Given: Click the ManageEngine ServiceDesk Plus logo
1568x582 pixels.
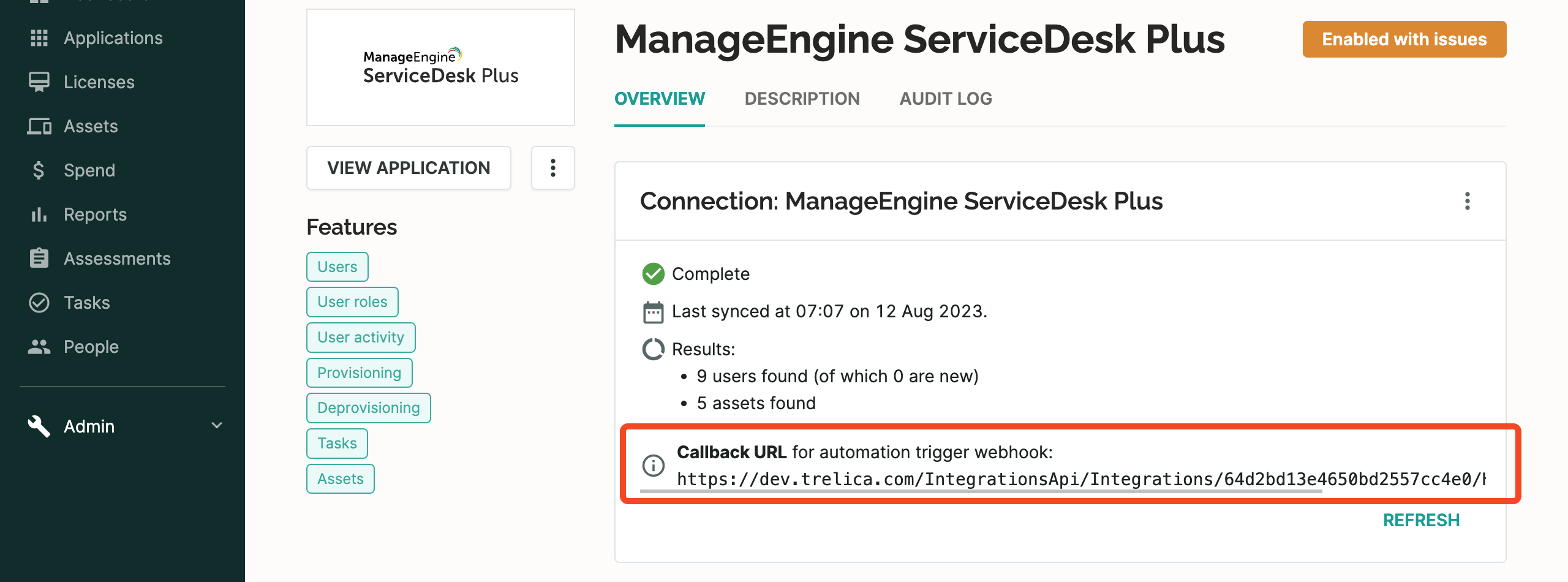Looking at the screenshot, I should pos(441,67).
